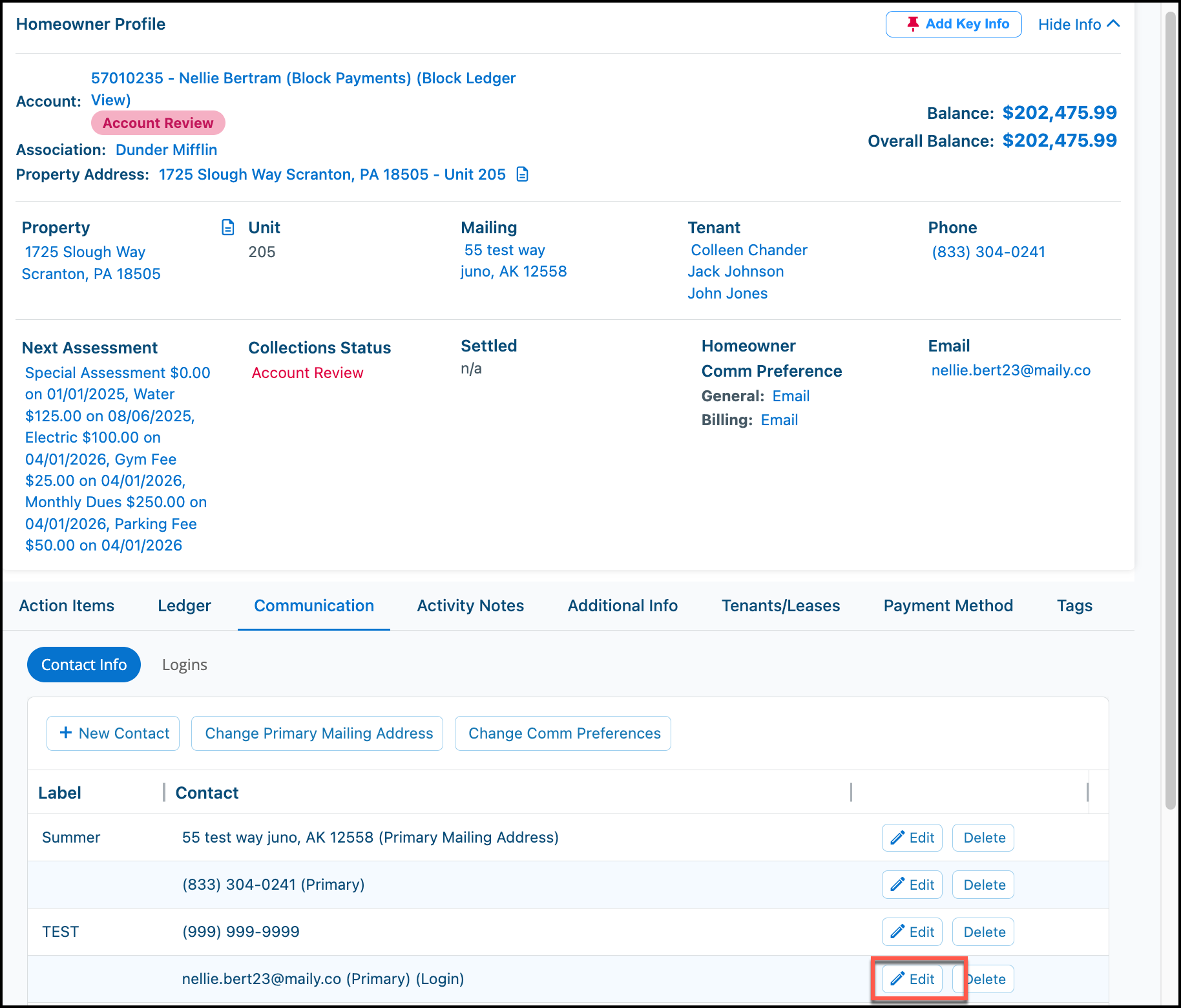
Task: Open the Ledger tab
Action: pos(184,605)
